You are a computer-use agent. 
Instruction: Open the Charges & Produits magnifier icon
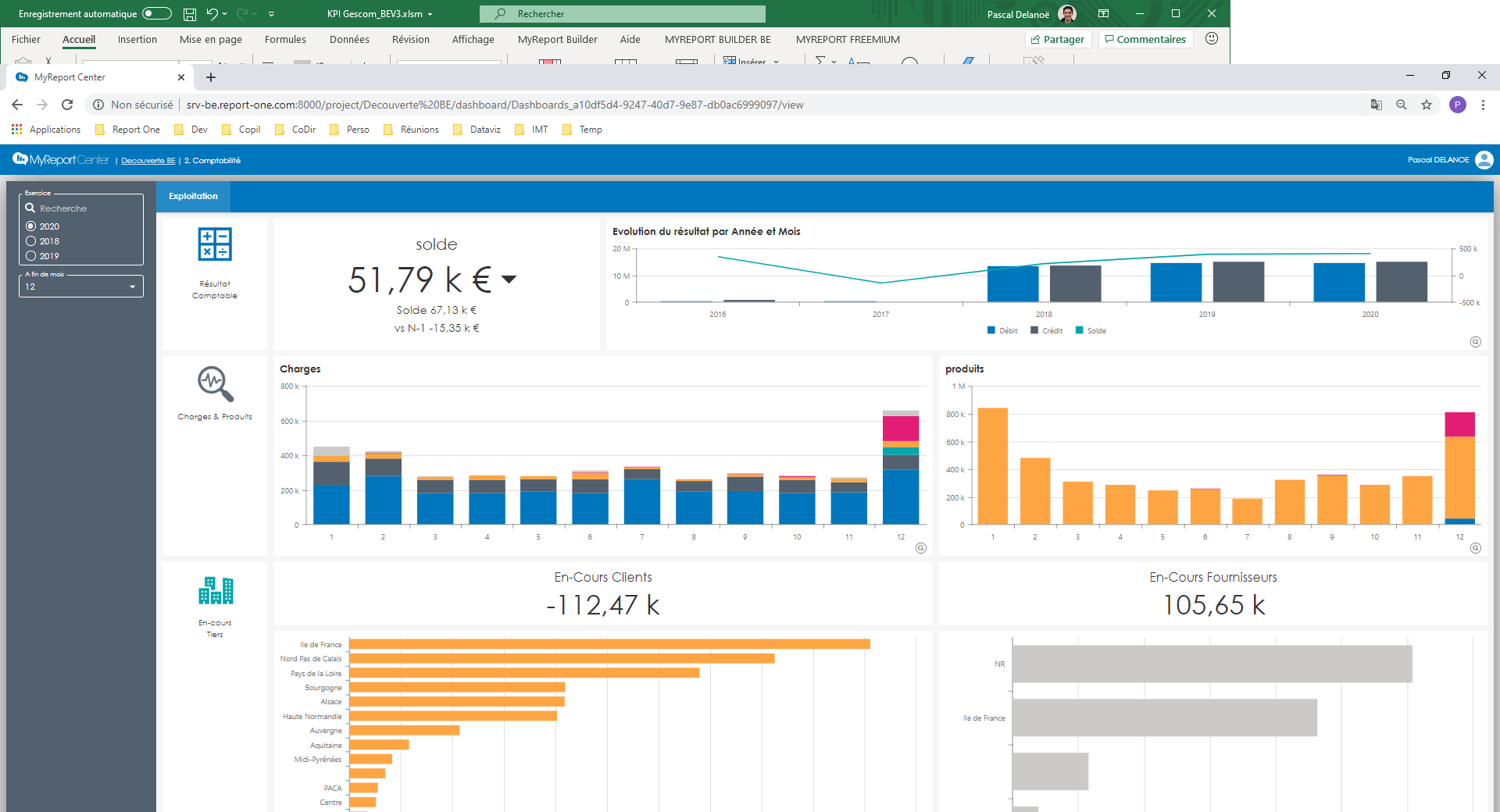[215, 383]
